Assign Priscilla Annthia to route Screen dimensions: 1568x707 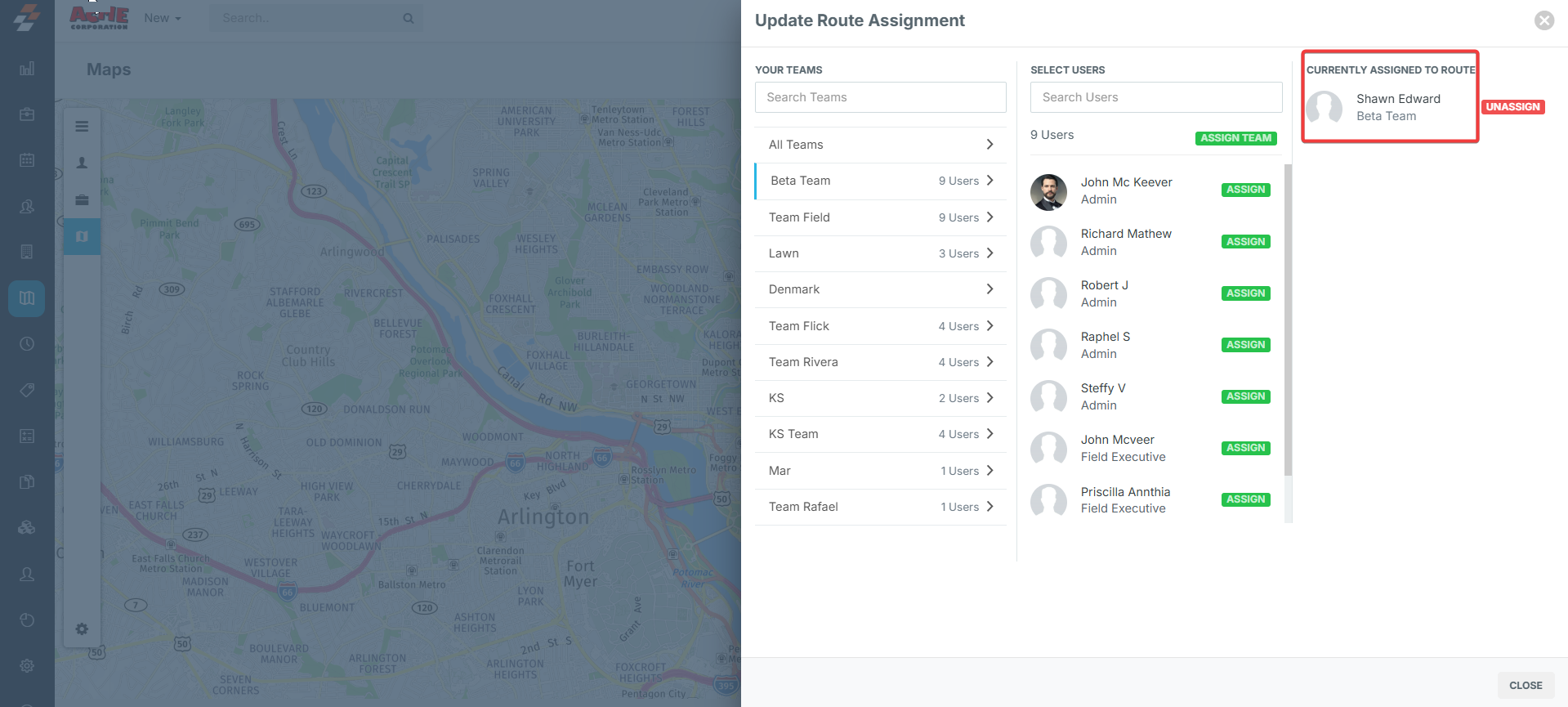pos(1246,499)
